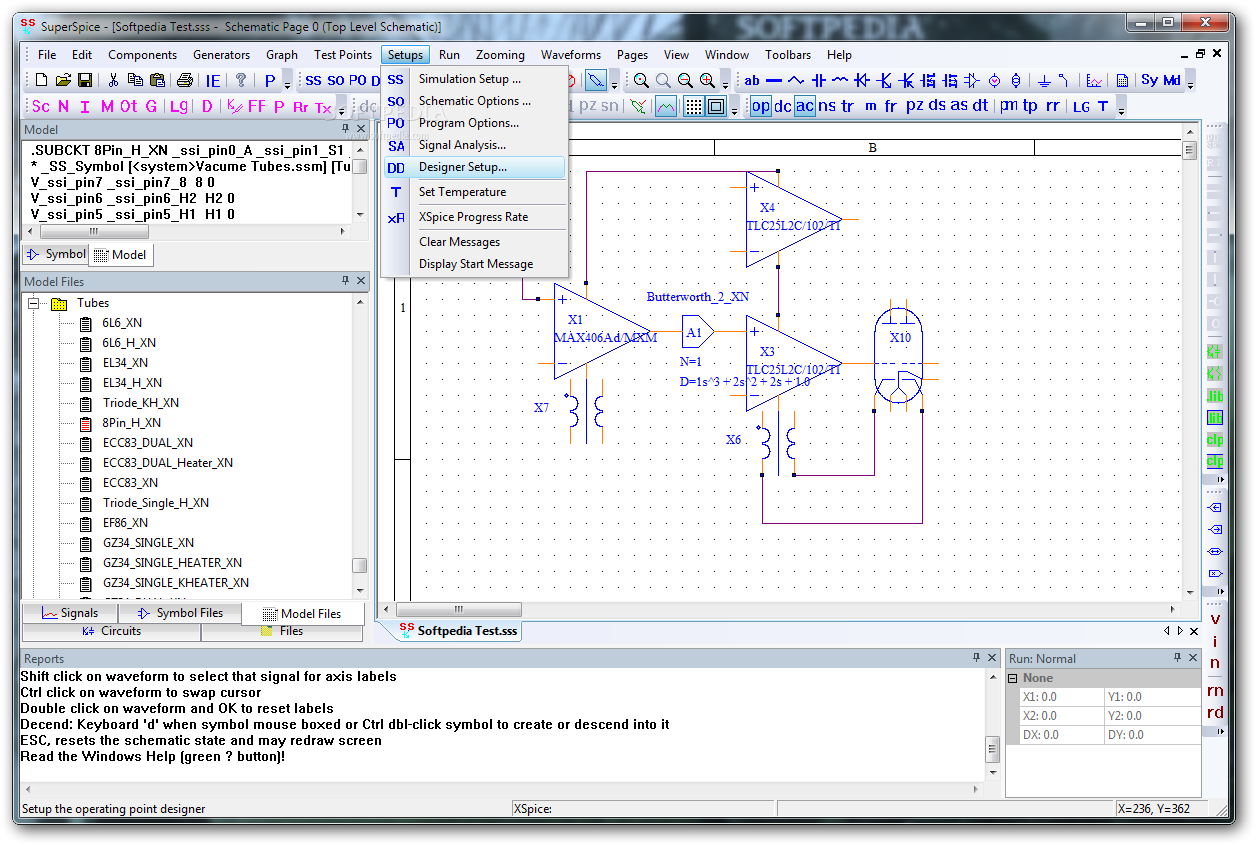Select the capacitor component icon

[818, 80]
